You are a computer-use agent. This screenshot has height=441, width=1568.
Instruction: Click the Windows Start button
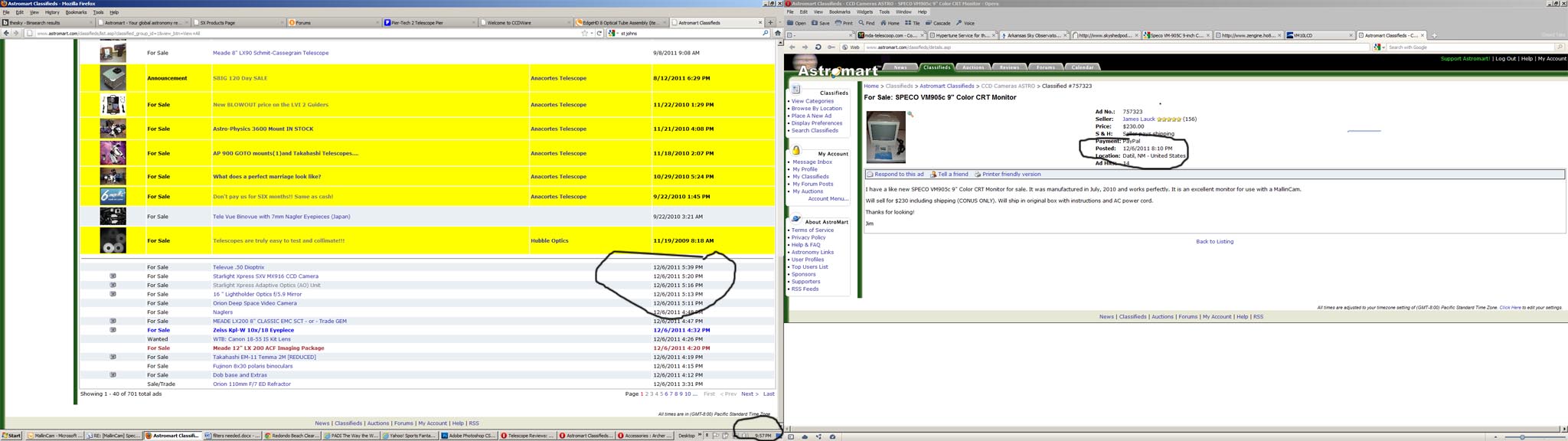tap(11, 436)
